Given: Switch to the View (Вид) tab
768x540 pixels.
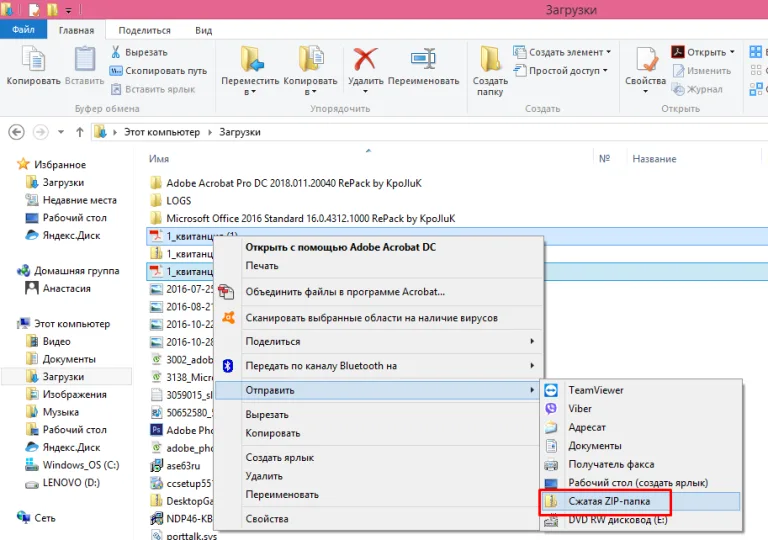Looking at the screenshot, I should point(204,30).
